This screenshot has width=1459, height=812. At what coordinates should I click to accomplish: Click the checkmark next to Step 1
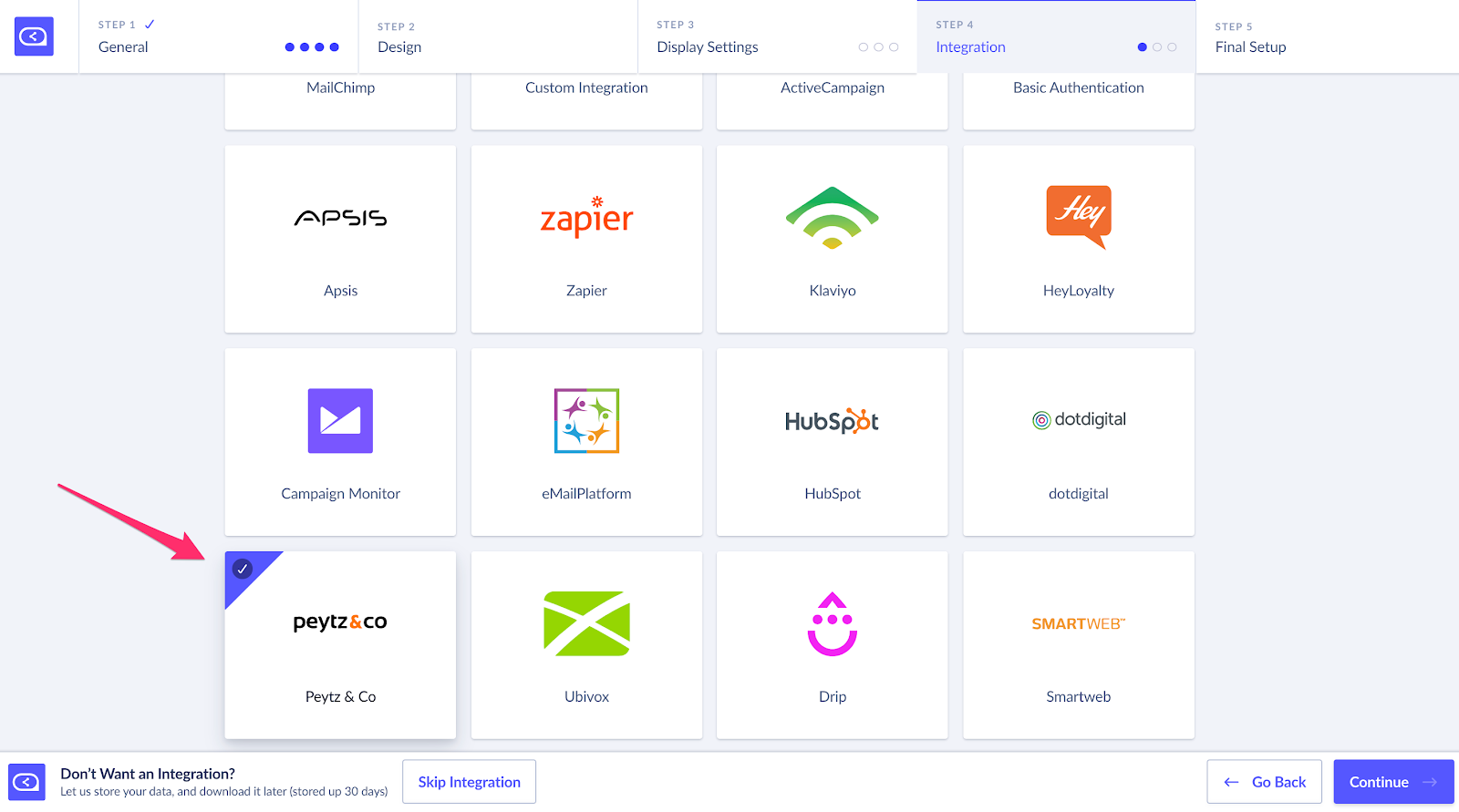150,25
